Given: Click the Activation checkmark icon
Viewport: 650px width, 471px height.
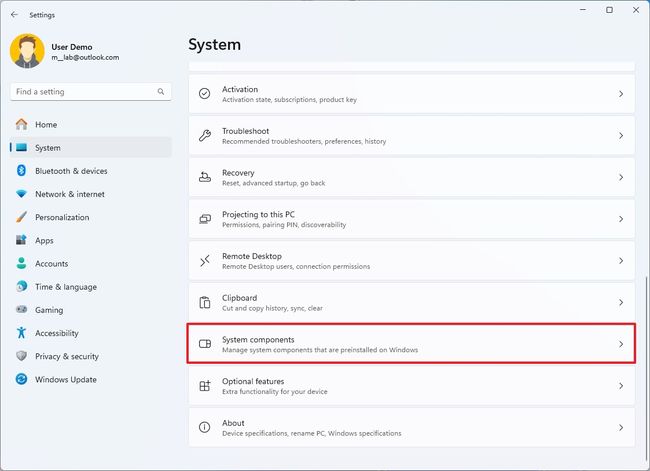Looking at the screenshot, I should point(204,94).
